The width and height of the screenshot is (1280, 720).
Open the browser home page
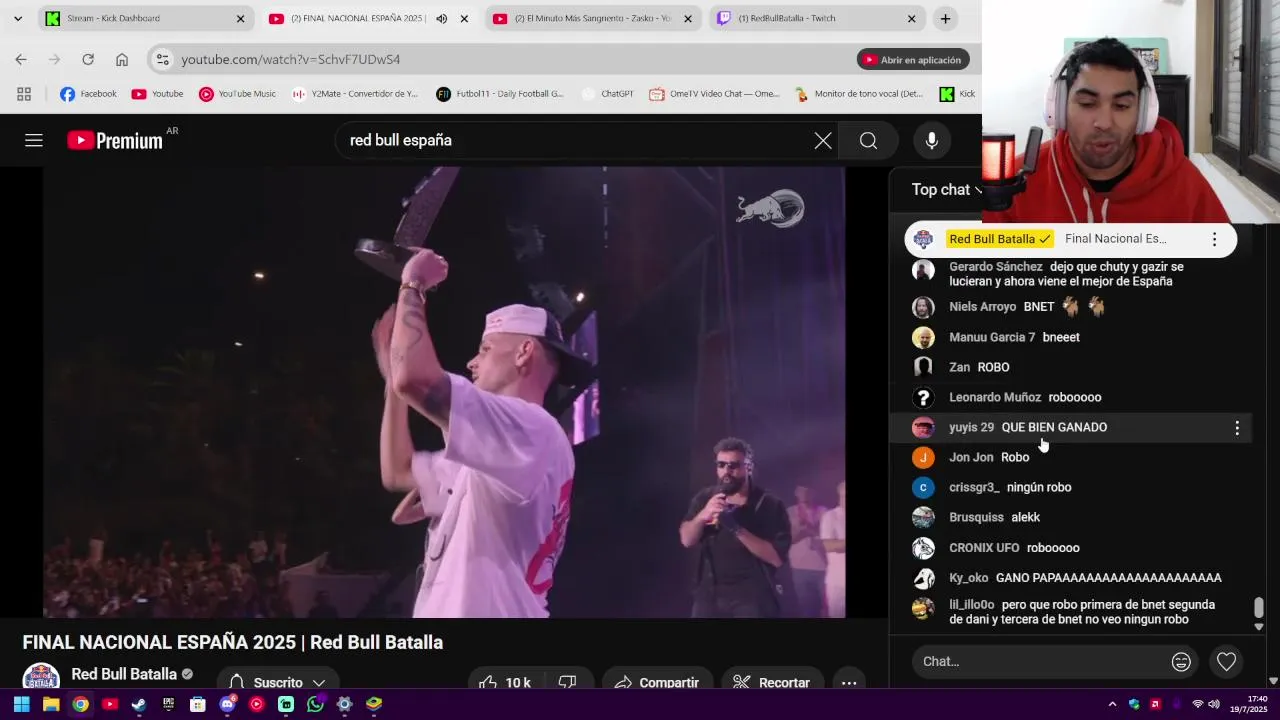coord(122,60)
